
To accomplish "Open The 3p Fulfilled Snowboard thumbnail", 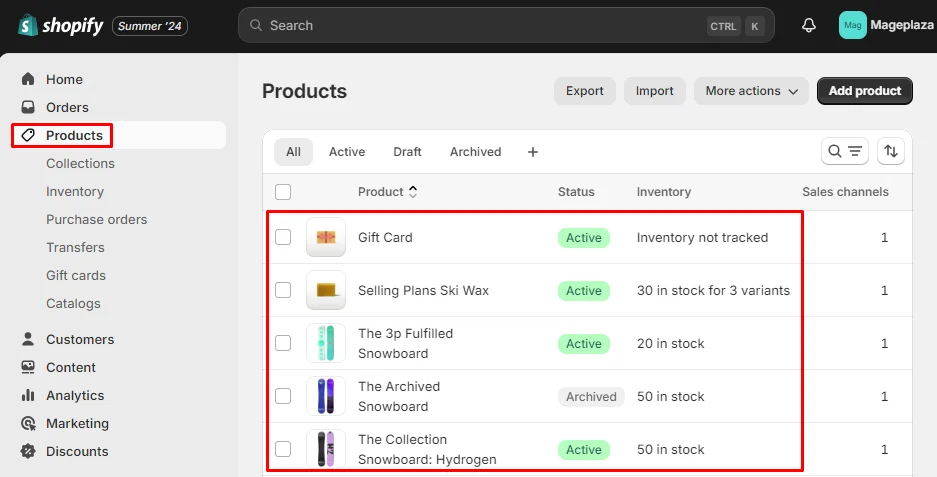I will coord(326,343).
